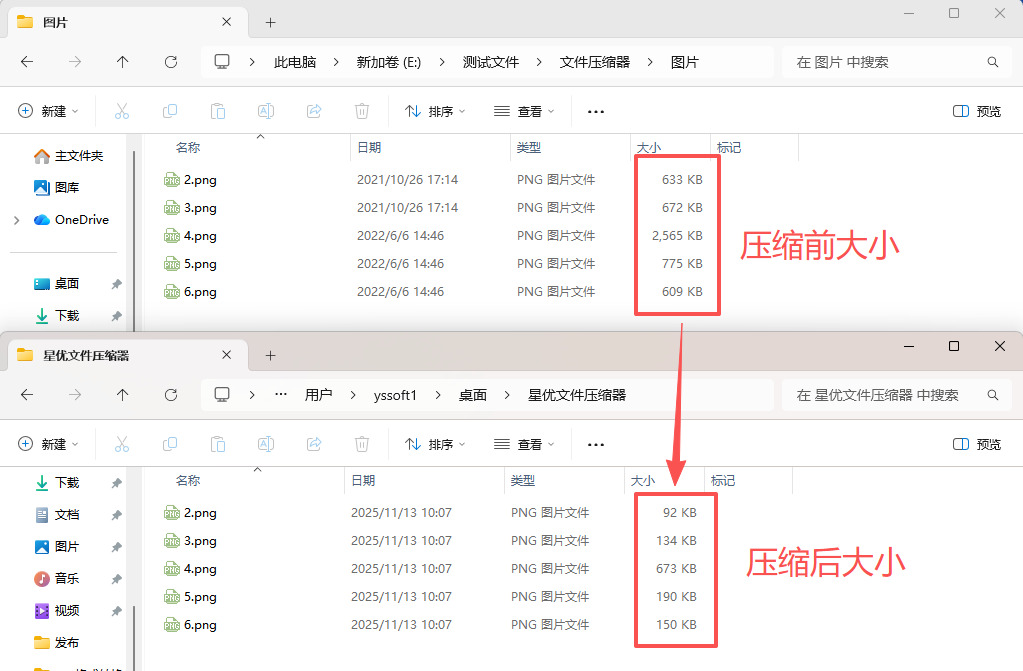Refresh the 星优文件压缩器 window
The image size is (1023, 671).
coord(171,395)
